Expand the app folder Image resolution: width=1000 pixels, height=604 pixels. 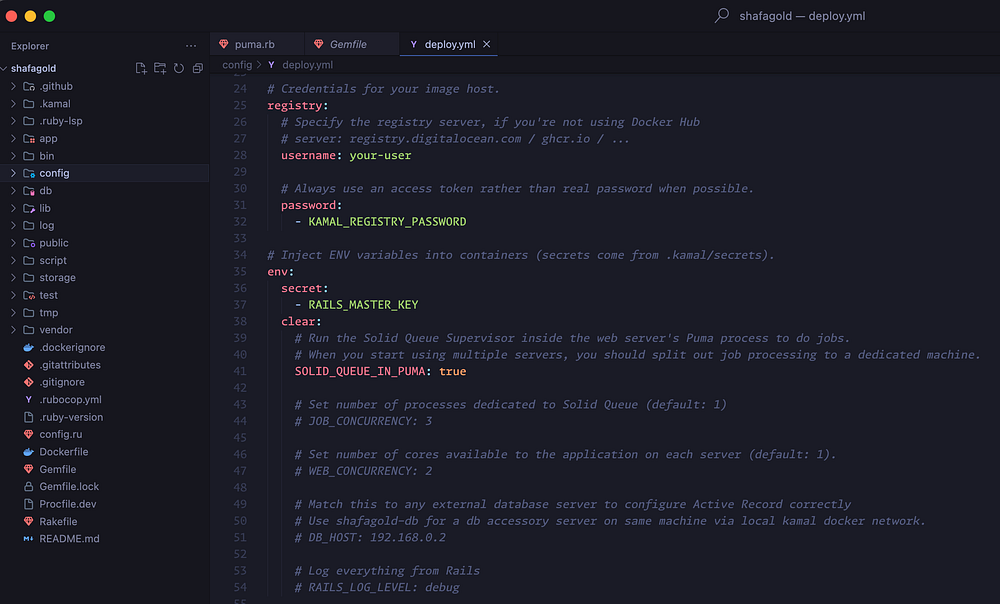48,139
